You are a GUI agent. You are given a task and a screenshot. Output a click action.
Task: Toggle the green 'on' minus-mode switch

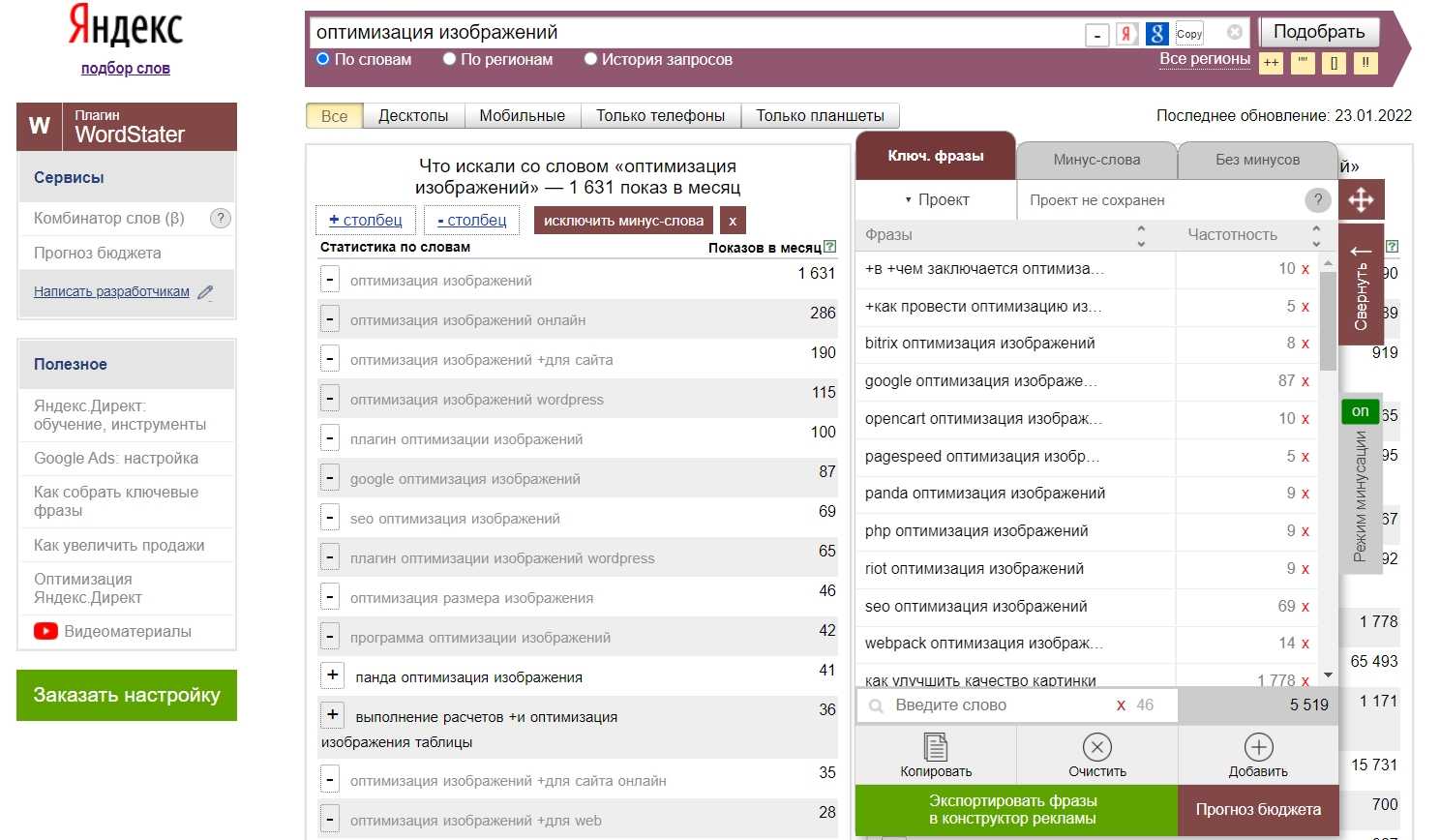pos(1360,411)
